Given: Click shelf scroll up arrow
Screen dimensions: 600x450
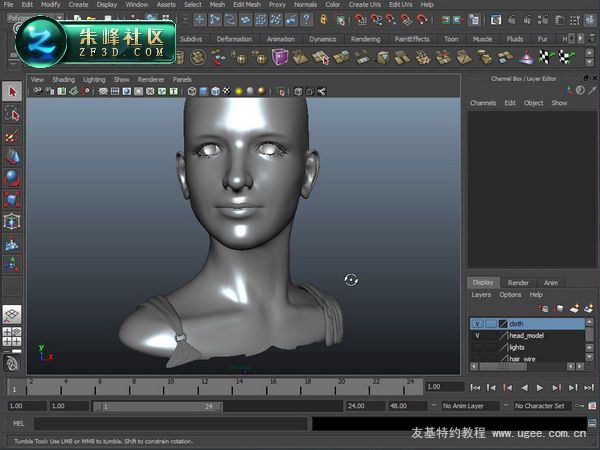Looking at the screenshot, I should 590,53.
